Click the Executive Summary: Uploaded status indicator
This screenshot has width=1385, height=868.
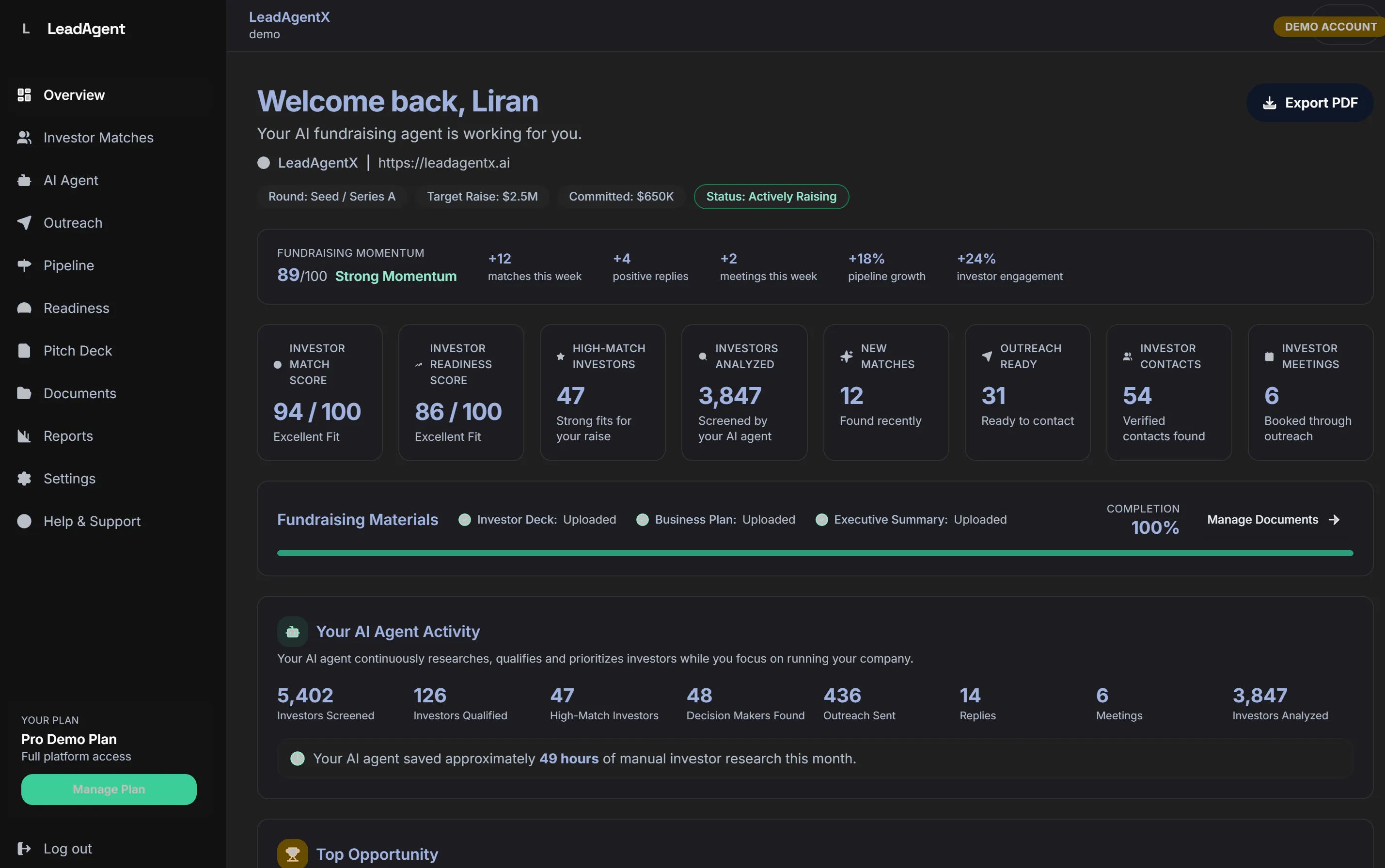click(x=911, y=520)
